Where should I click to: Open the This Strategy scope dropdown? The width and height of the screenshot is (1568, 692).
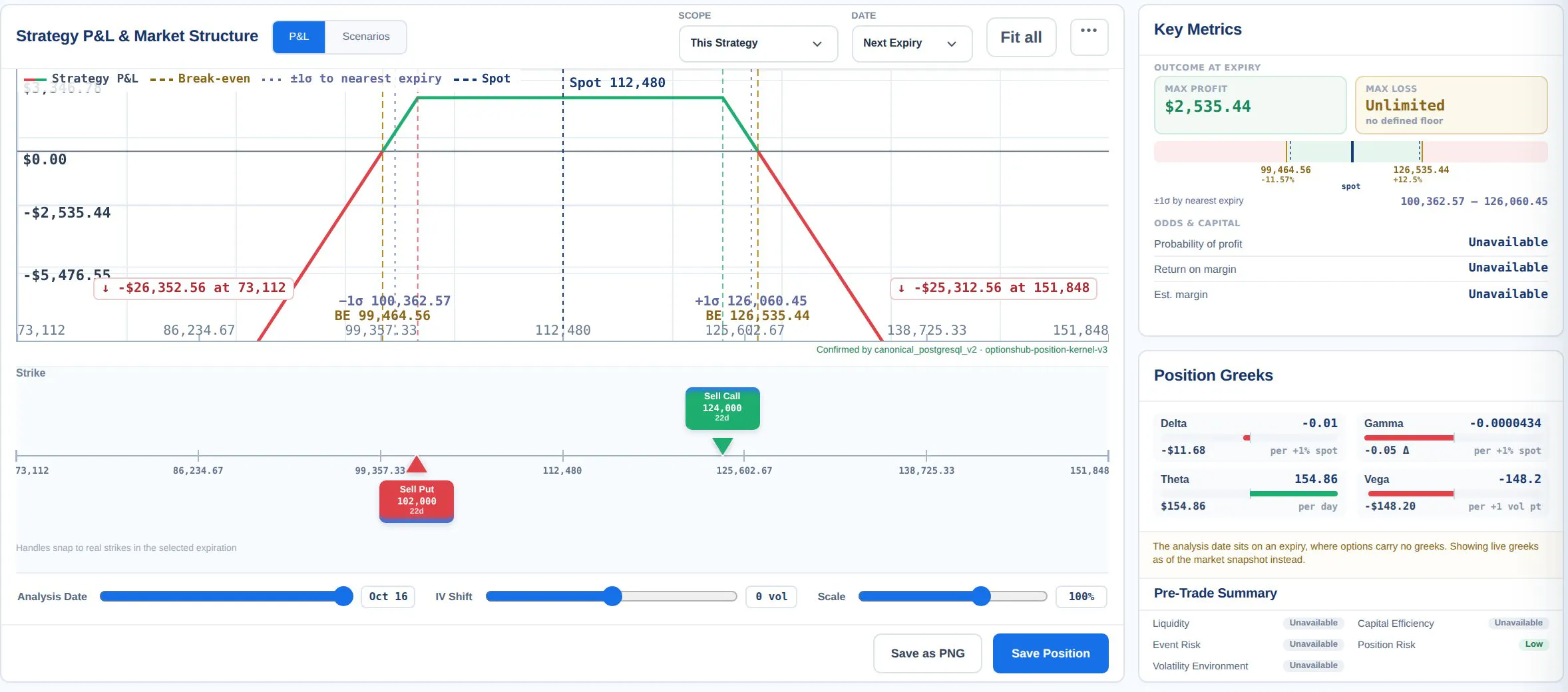[x=758, y=43]
